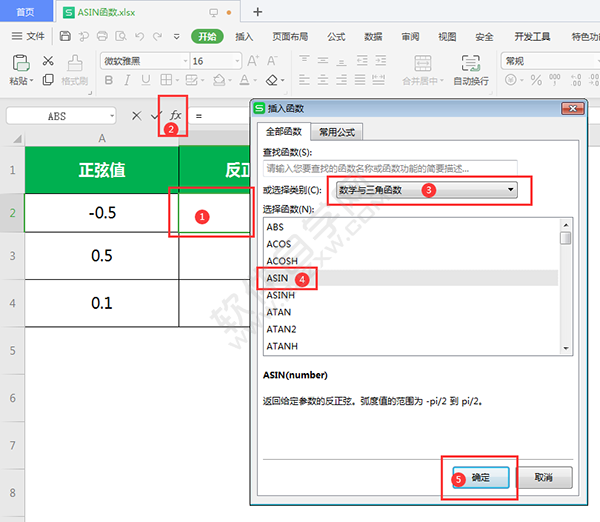Select the 全部函数 dialog tab

284,132
